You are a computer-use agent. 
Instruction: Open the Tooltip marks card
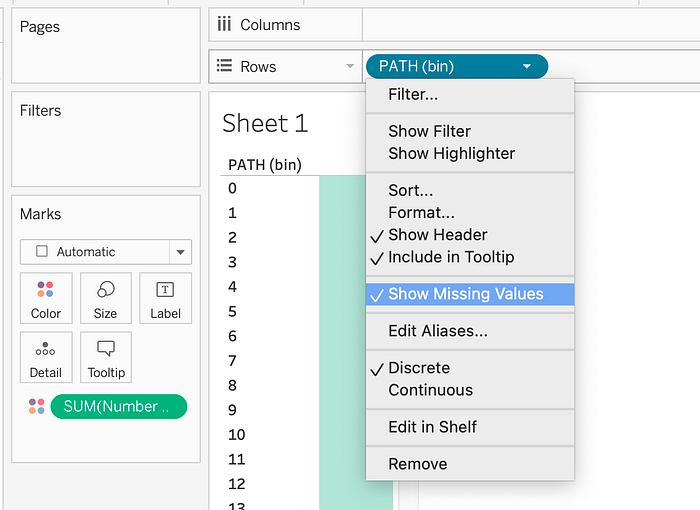click(x=106, y=357)
